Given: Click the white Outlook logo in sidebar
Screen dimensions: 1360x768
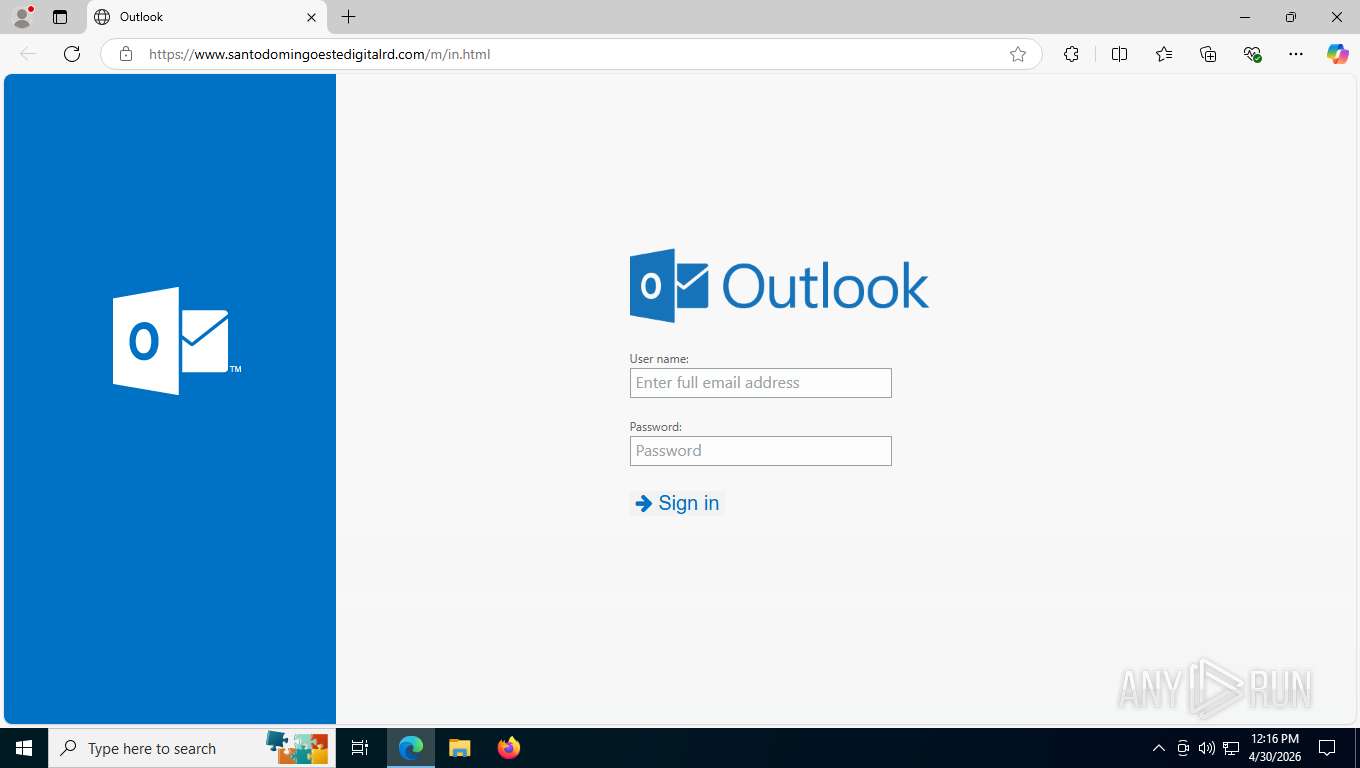Looking at the screenshot, I should (177, 341).
